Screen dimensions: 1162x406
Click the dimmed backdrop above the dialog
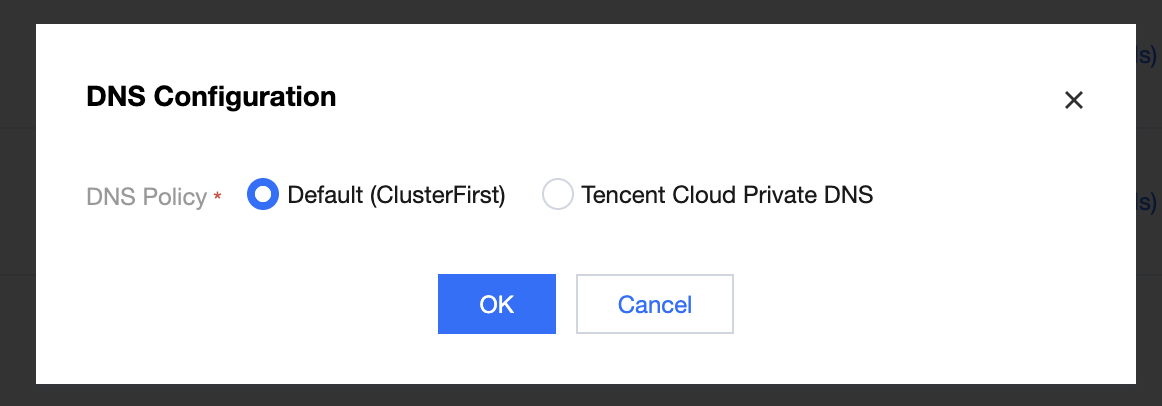tap(580, 11)
